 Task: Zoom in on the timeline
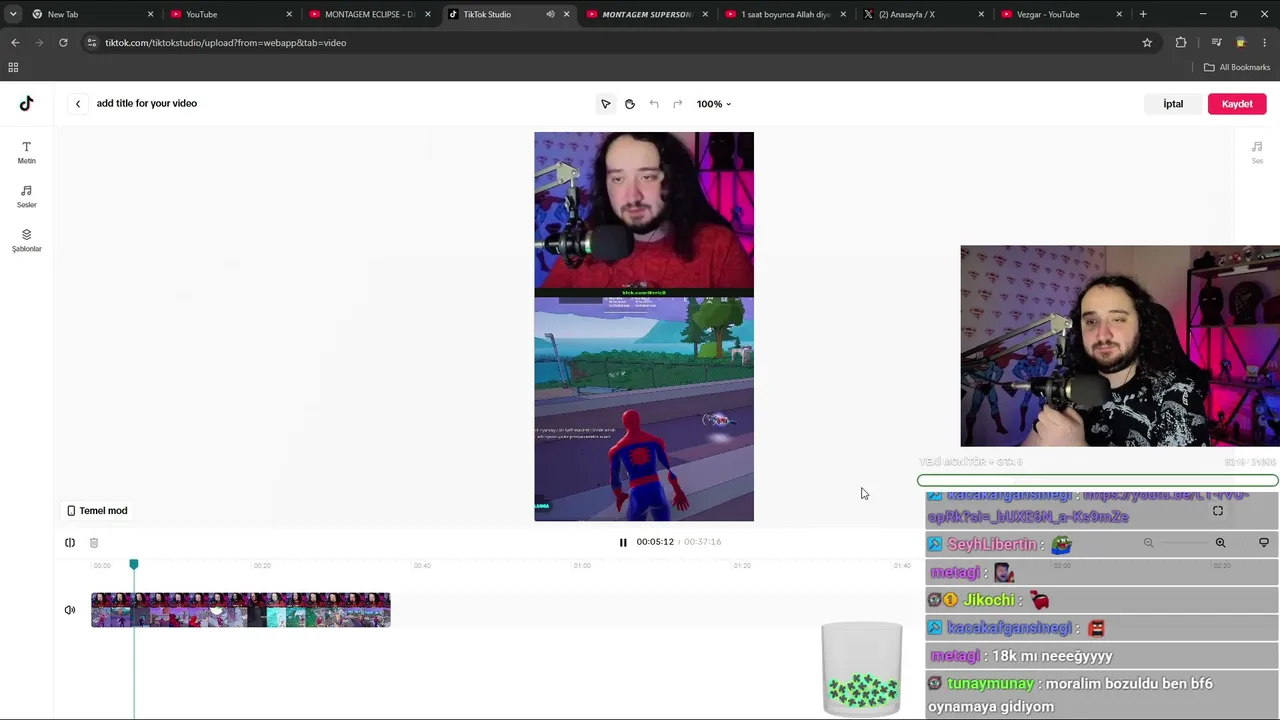point(1220,543)
